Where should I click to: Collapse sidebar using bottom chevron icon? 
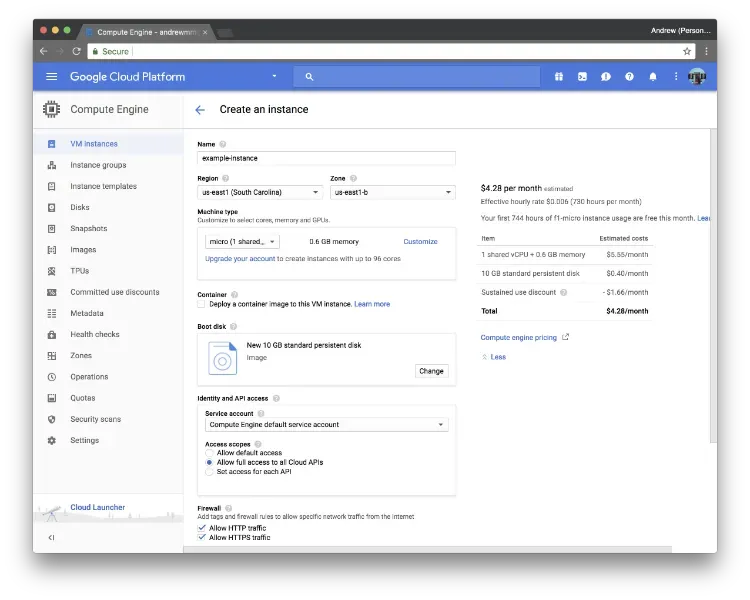[51, 538]
